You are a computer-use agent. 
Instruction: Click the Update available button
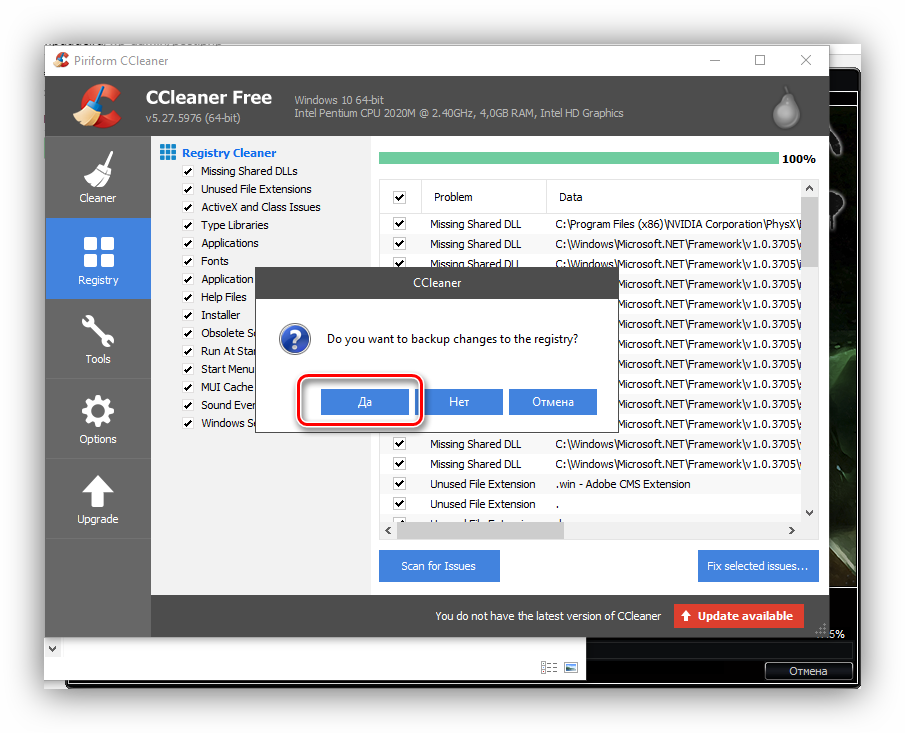[738, 616]
